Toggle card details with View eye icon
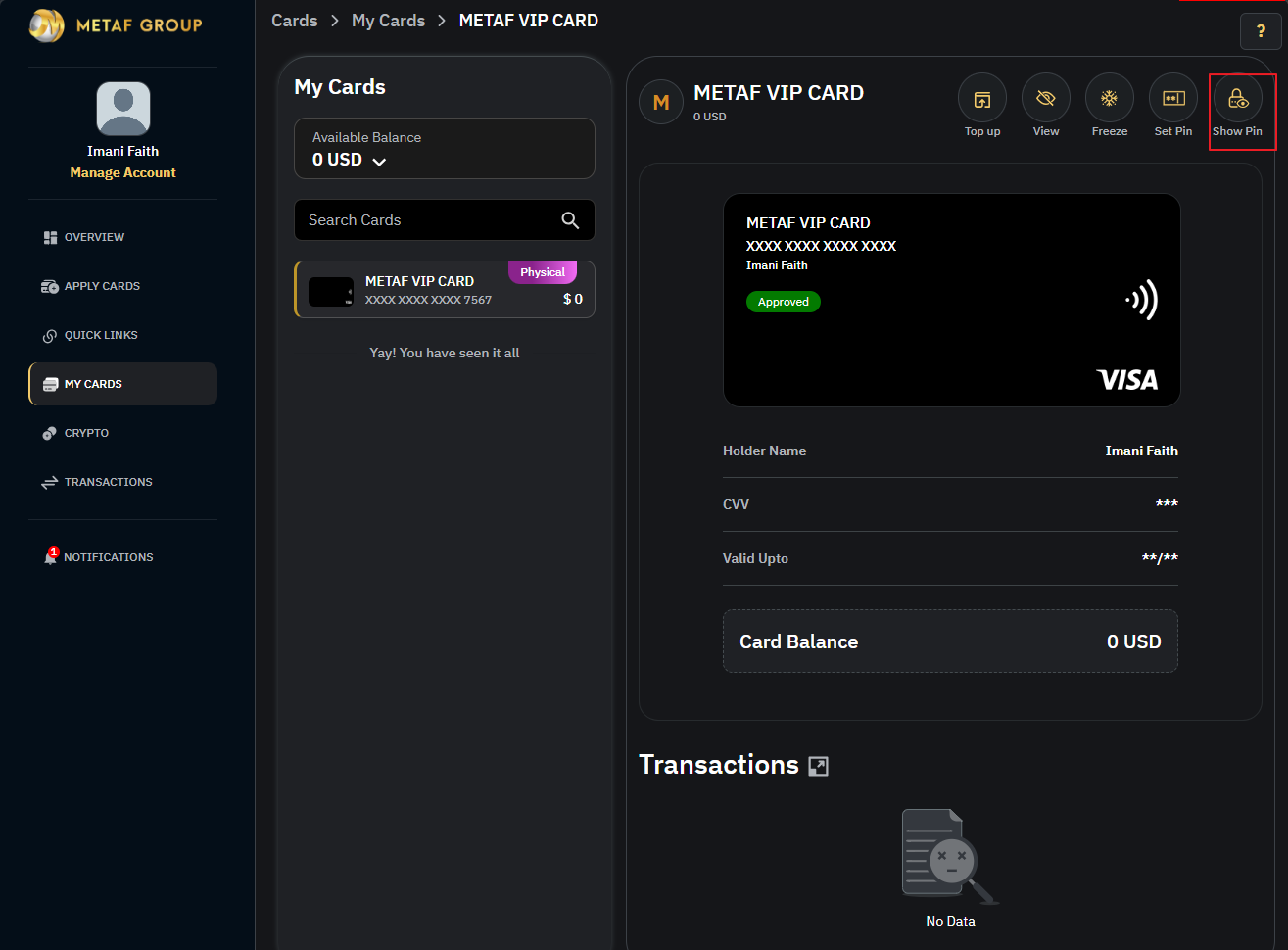This screenshot has width=1288, height=950. (1046, 98)
